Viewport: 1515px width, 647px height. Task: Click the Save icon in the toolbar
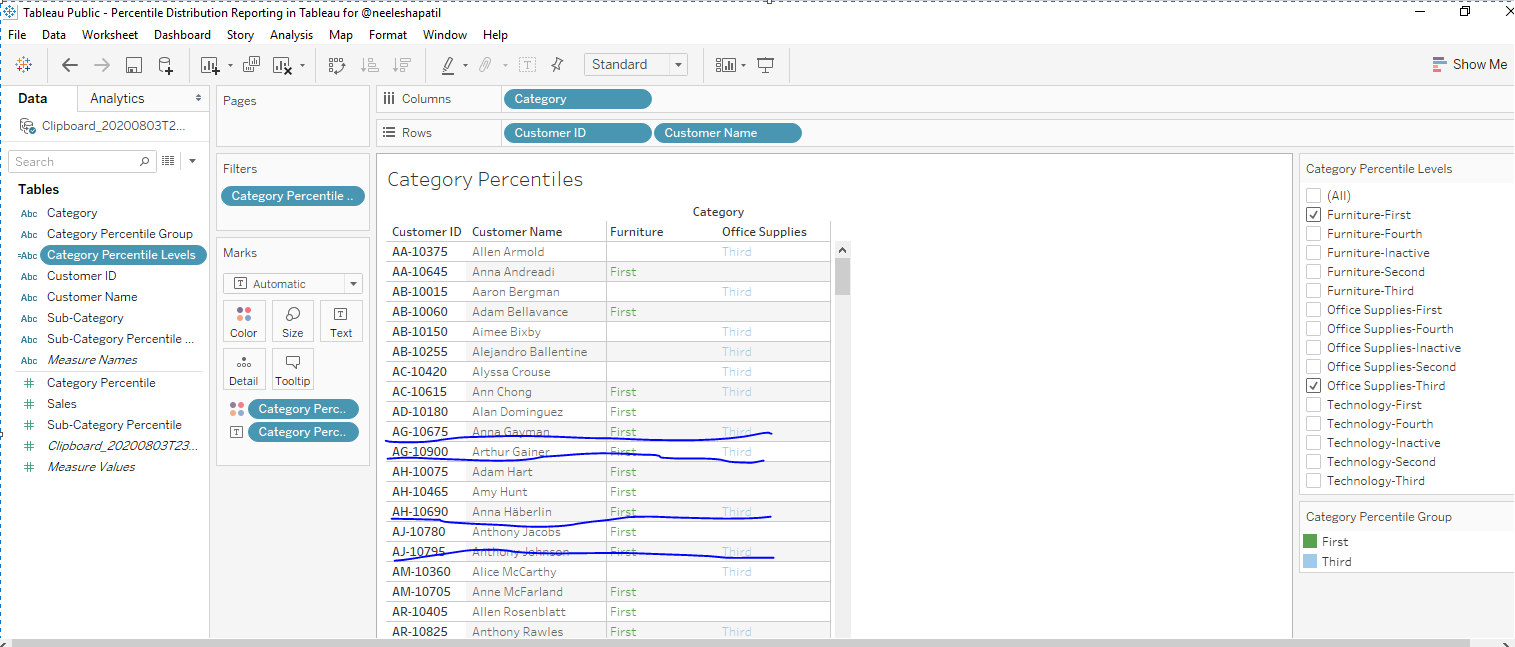[x=133, y=64]
